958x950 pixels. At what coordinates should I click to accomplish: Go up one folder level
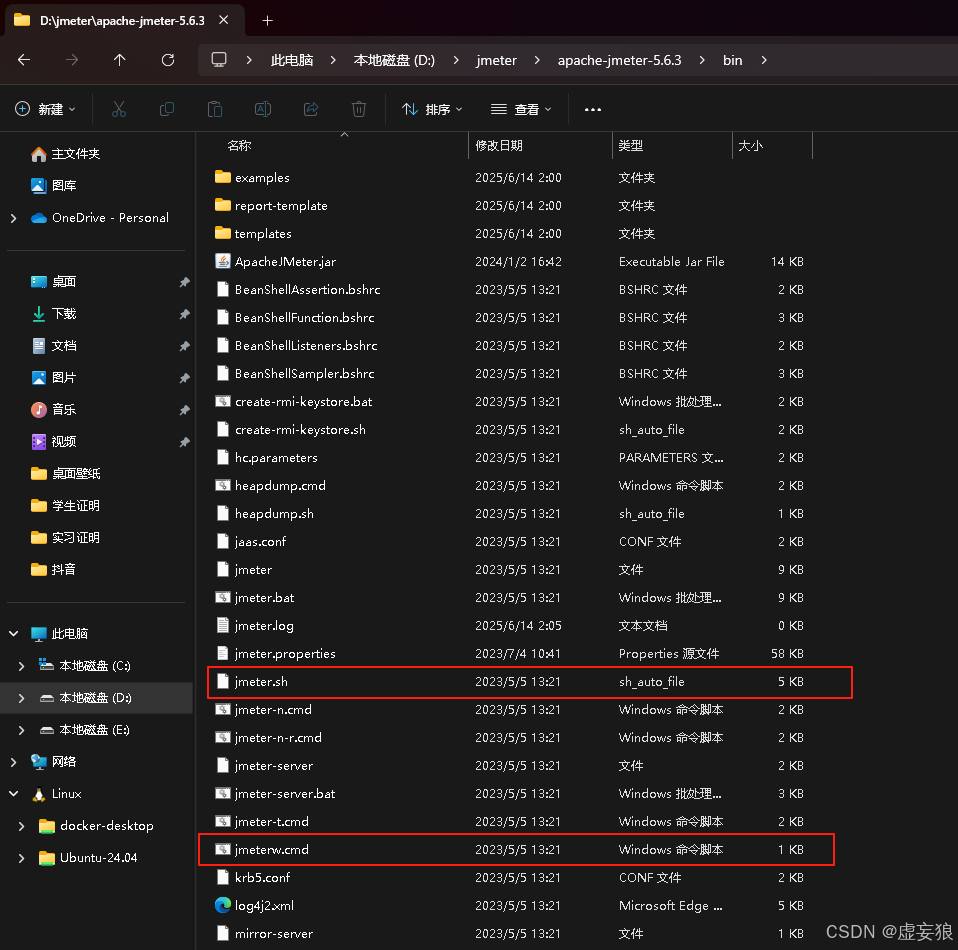pos(120,60)
